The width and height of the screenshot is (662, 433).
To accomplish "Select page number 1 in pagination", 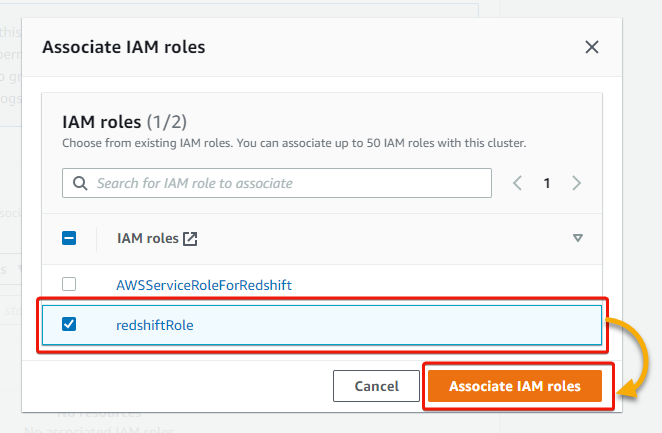I will tap(547, 183).
